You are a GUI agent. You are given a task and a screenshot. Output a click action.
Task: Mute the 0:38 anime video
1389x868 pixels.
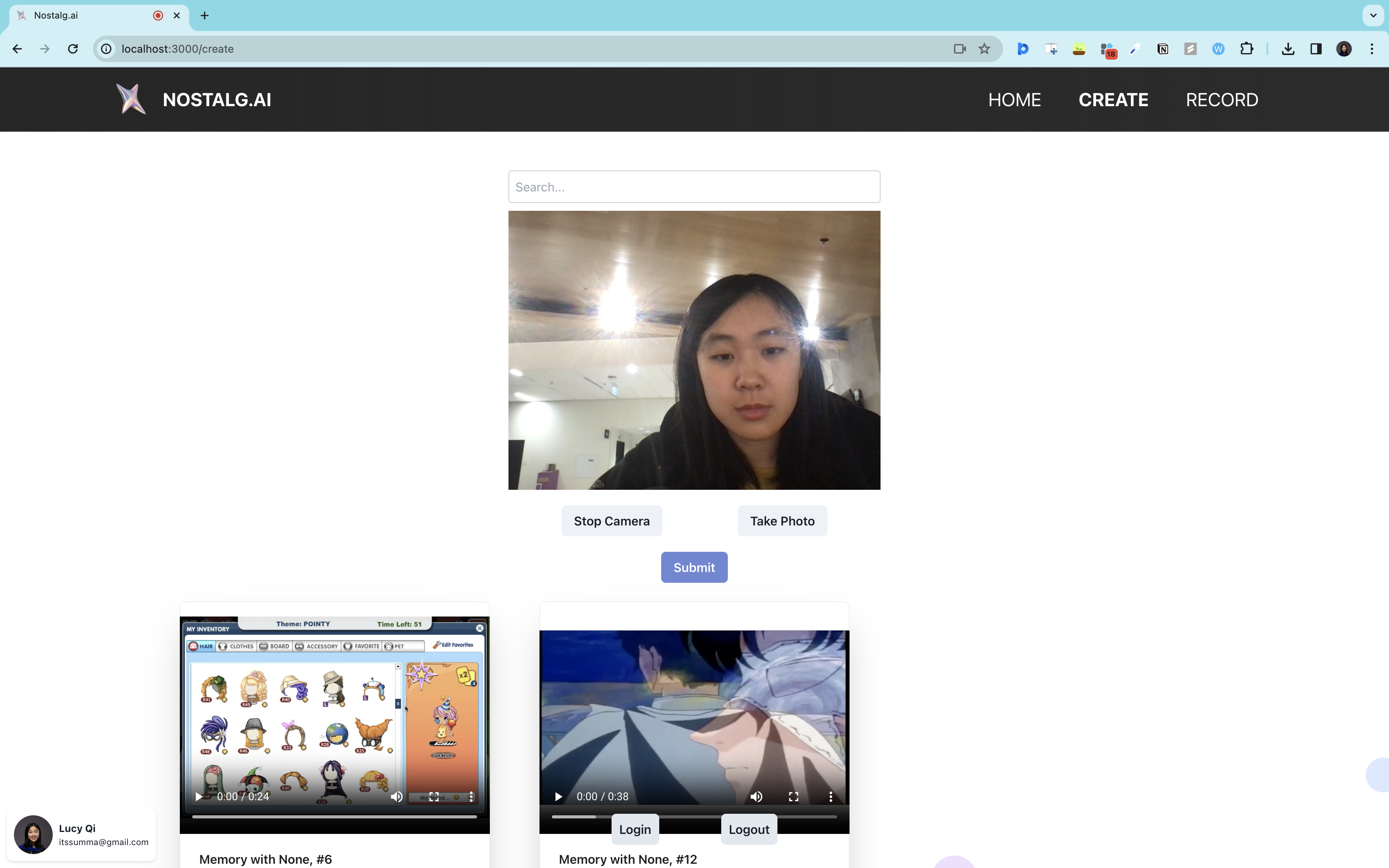(756, 796)
